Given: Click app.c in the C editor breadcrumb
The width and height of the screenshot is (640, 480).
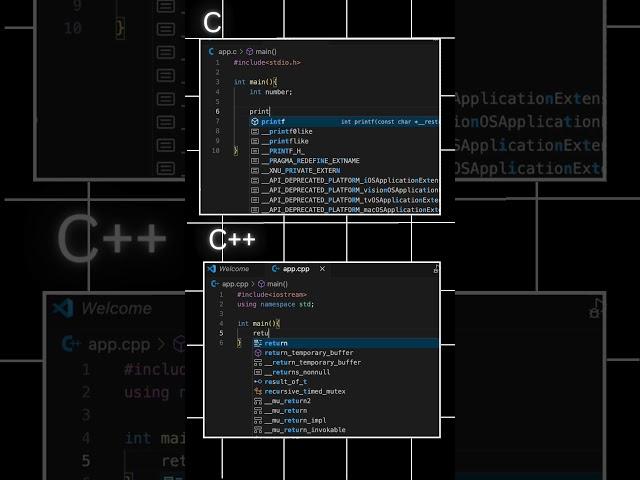Looking at the screenshot, I should 227,51.
